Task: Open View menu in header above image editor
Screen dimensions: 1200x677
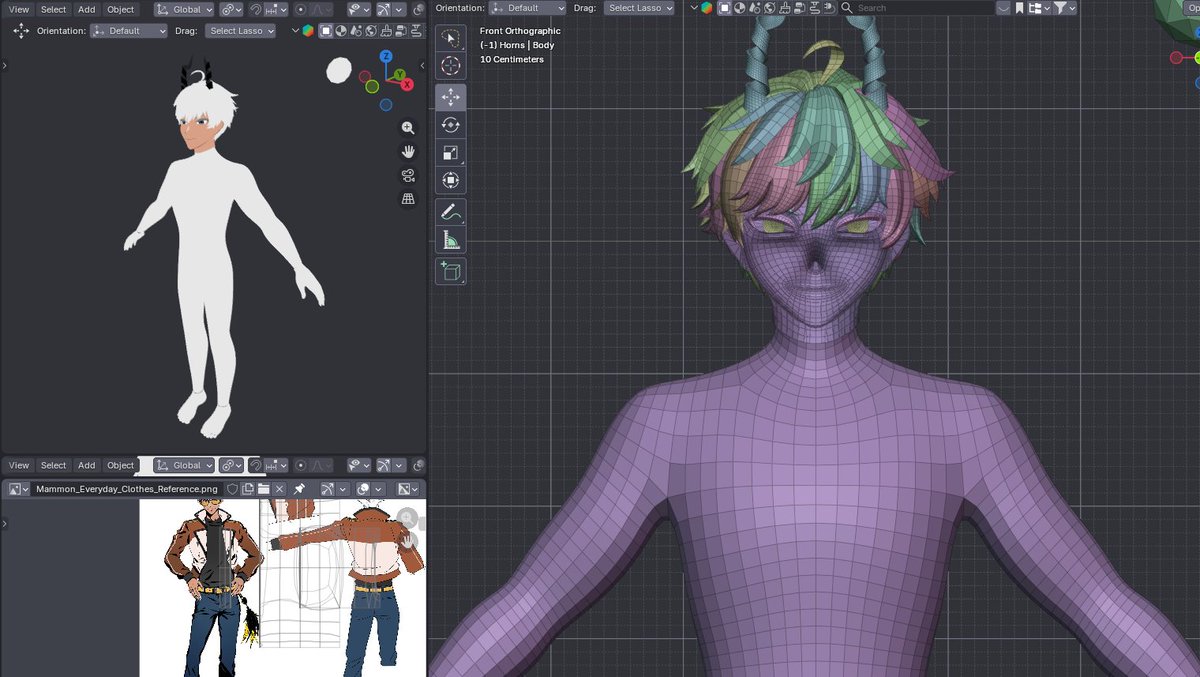Action: point(19,466)
